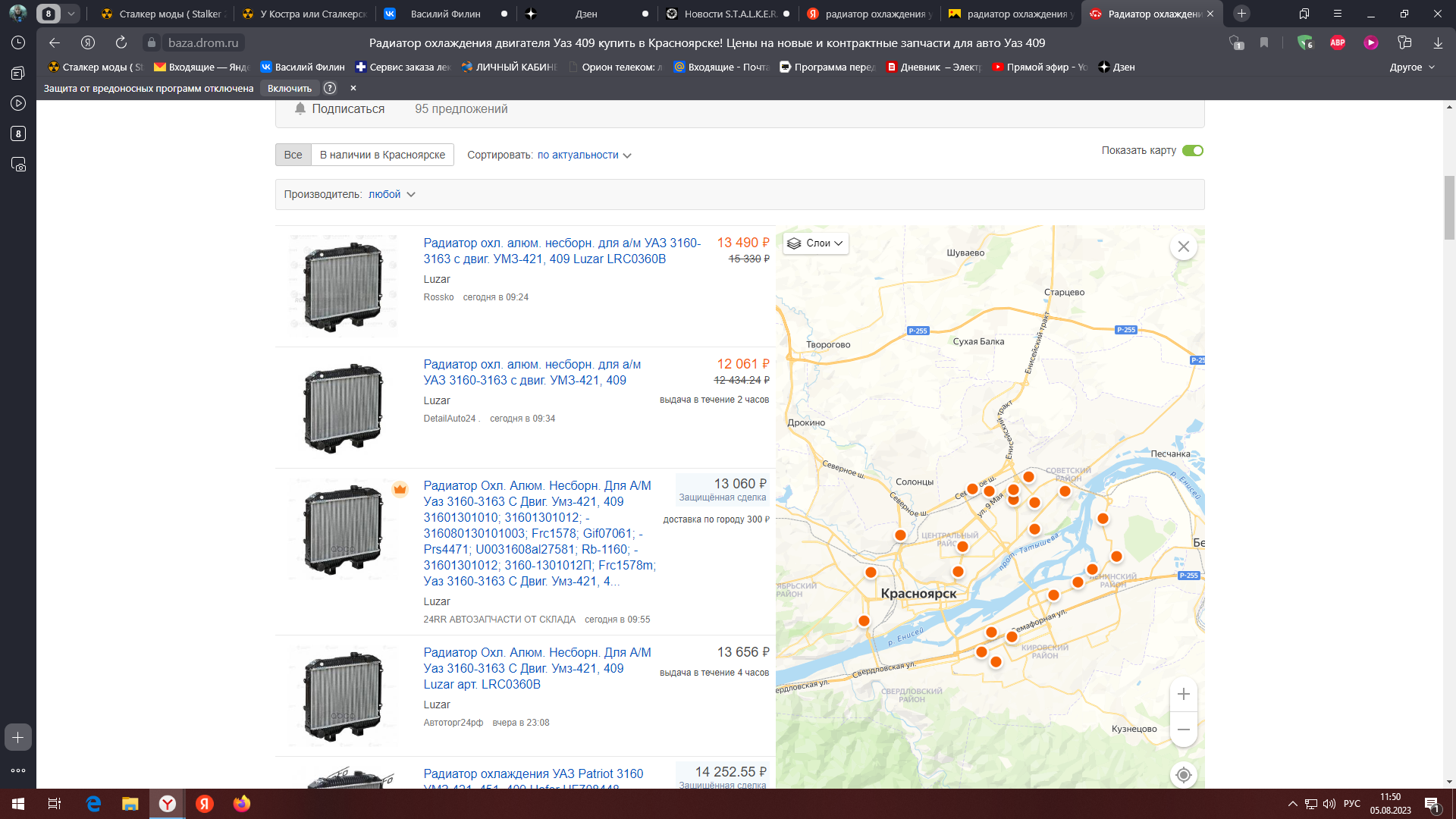Click the crown icon on third listing
The image size is (1456, 819).
click(400, 489)
